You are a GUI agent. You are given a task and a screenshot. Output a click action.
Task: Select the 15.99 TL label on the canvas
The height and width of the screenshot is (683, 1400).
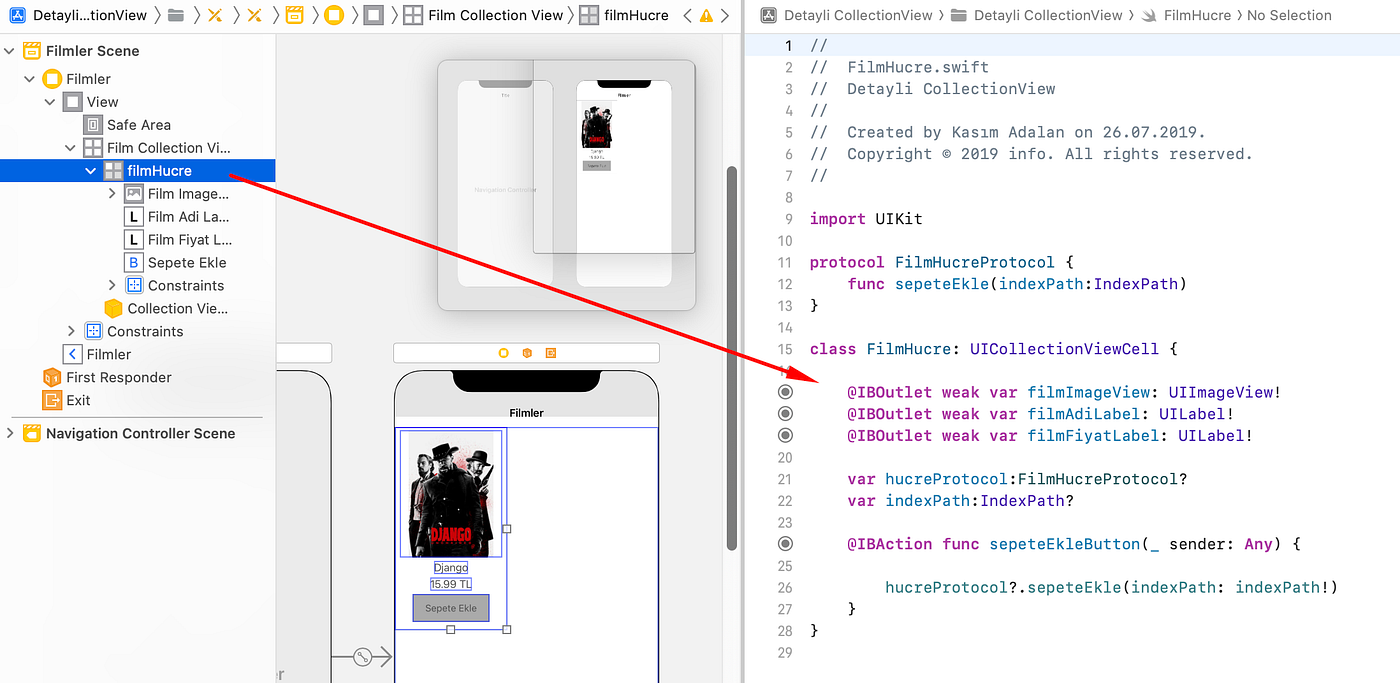click(x=450, y=583)
